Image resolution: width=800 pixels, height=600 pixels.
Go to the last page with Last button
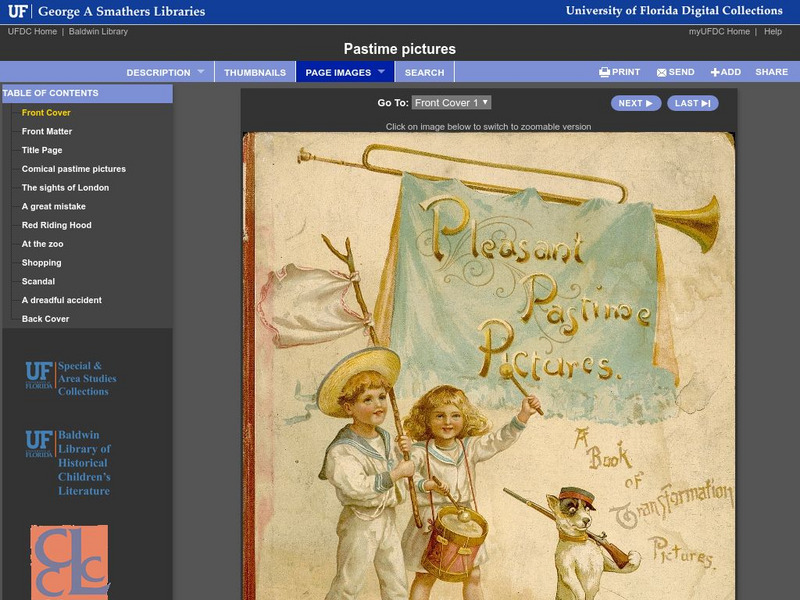[692, 103]
